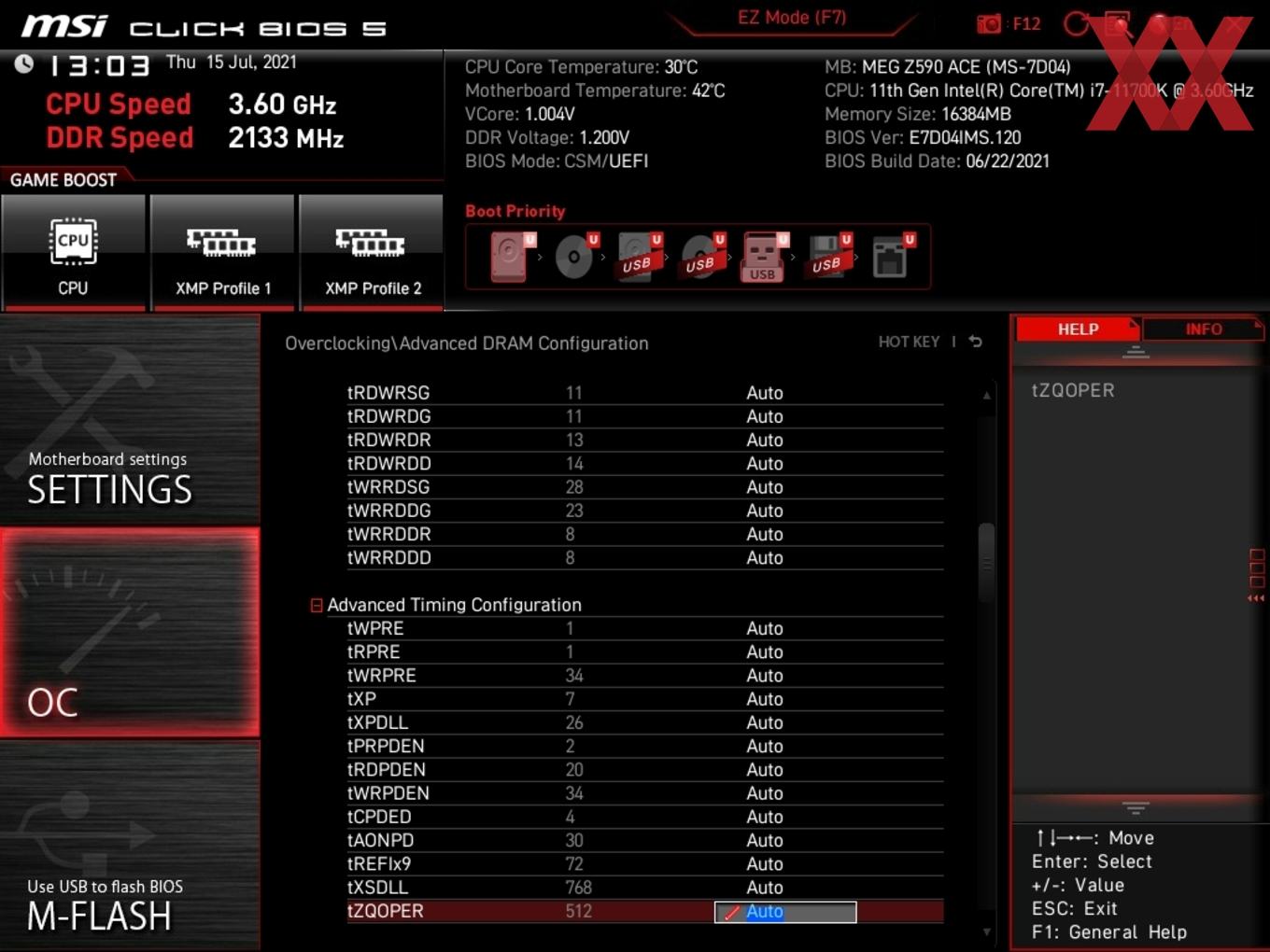Screen dimensions: 1270x952
Task: Enable the CPU Game Boost button
Action: click(x=73, y=251)
